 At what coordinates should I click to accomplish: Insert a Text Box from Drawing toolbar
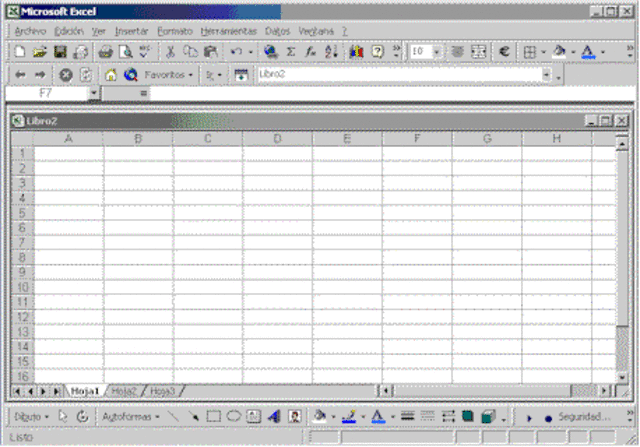(x=253, y=417)
